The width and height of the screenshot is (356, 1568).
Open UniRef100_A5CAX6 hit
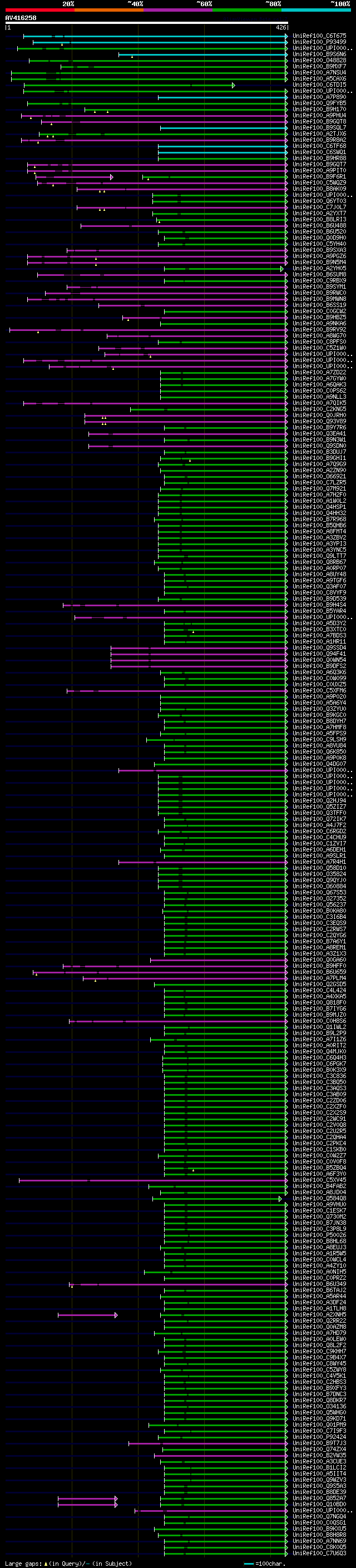319,78
